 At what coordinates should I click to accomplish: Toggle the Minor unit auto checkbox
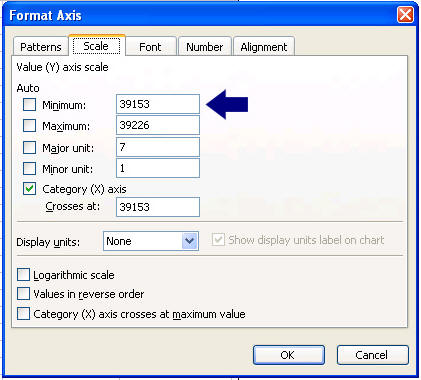[x=29, y=168]
